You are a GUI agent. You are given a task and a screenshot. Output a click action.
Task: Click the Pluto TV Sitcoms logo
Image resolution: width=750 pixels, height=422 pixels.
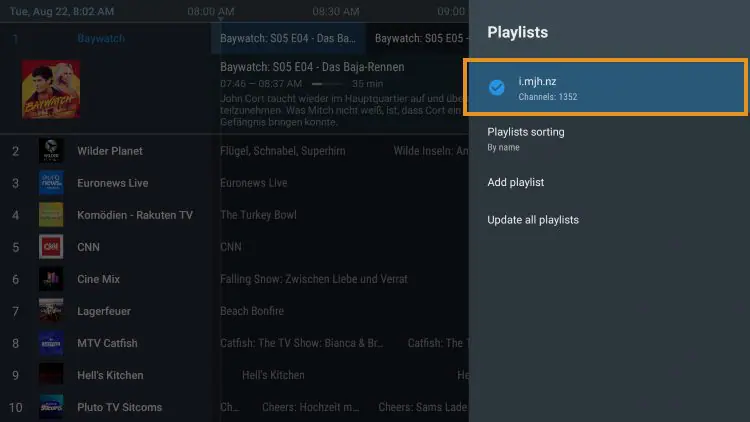pos(51,407)
